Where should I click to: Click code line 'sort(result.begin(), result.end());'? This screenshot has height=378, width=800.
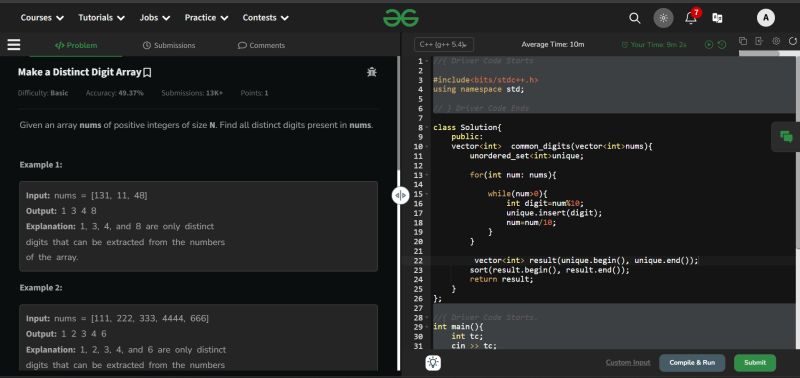click(x=549, y=270)
